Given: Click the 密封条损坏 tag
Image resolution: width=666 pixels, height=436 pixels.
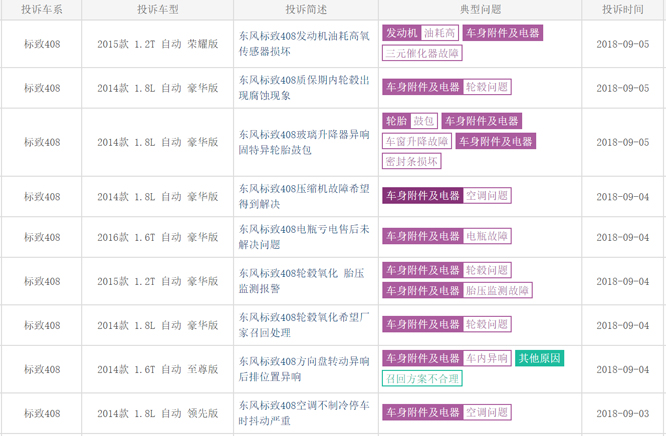Looking at the screenshot, I should tap(412, 161).
